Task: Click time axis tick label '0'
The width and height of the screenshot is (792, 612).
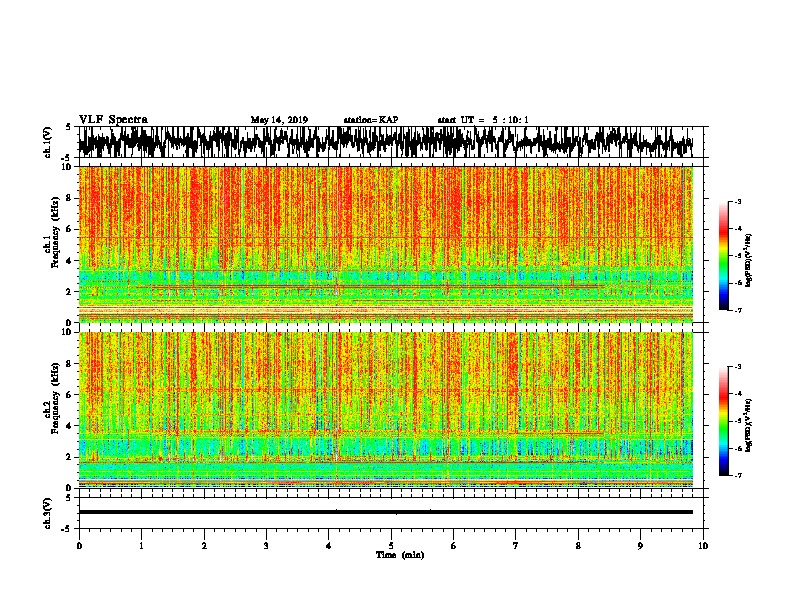Action: pyautogui.click(x=79, y=546)
